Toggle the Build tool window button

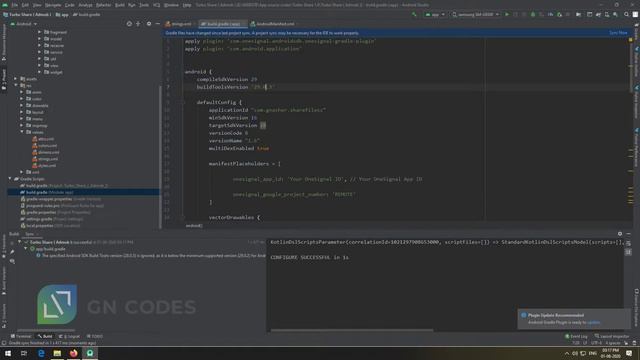[x=45, y=336]
